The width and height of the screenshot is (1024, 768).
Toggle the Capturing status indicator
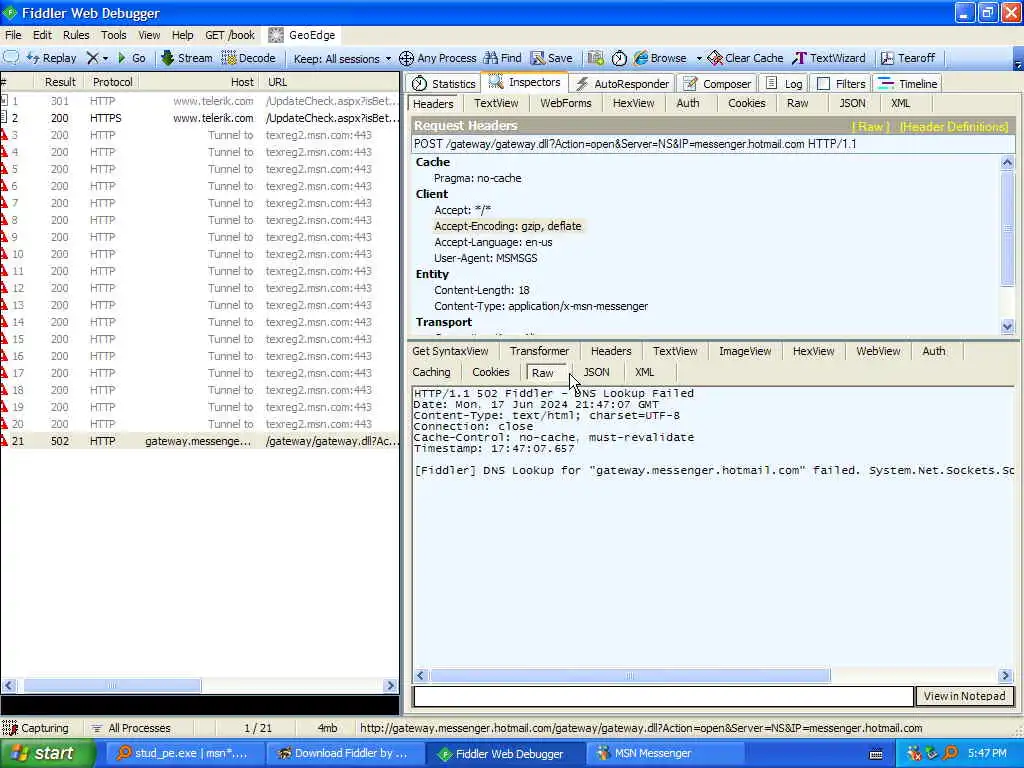(36, 728)
